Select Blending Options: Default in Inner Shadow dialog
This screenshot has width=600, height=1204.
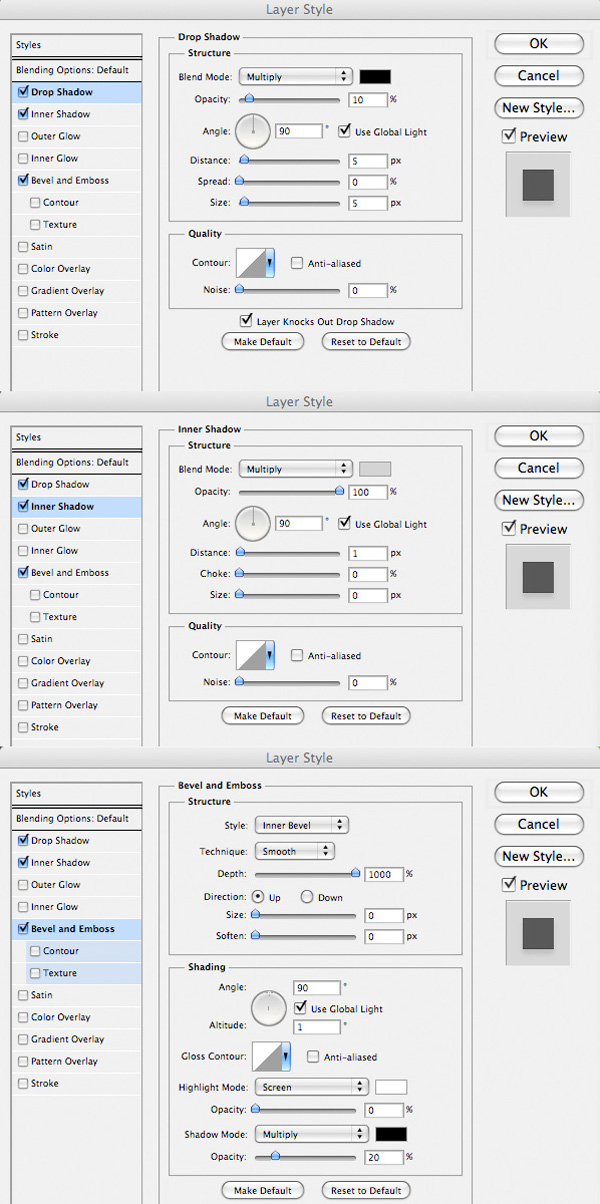[76, 462]
